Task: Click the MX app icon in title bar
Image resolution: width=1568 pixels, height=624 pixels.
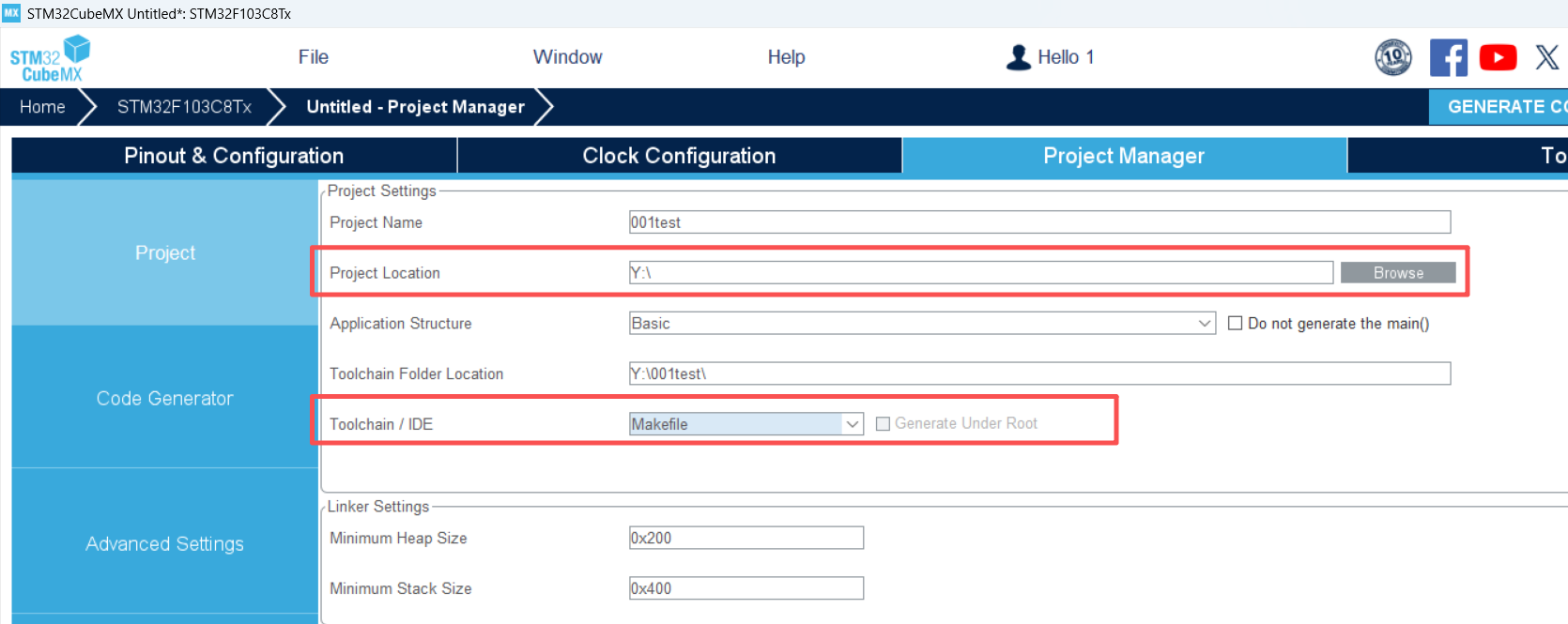Action: click(11, 13)
